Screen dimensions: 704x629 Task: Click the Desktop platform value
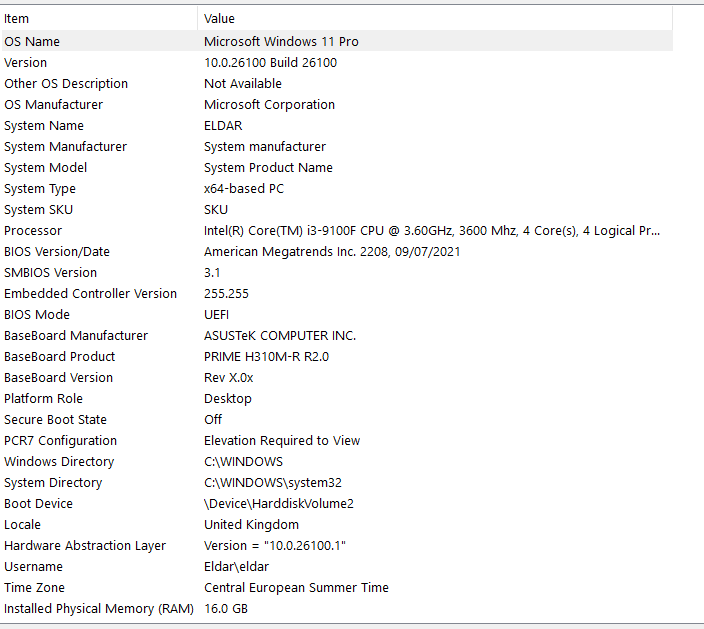pyautogui.click(x=228, y=399)
